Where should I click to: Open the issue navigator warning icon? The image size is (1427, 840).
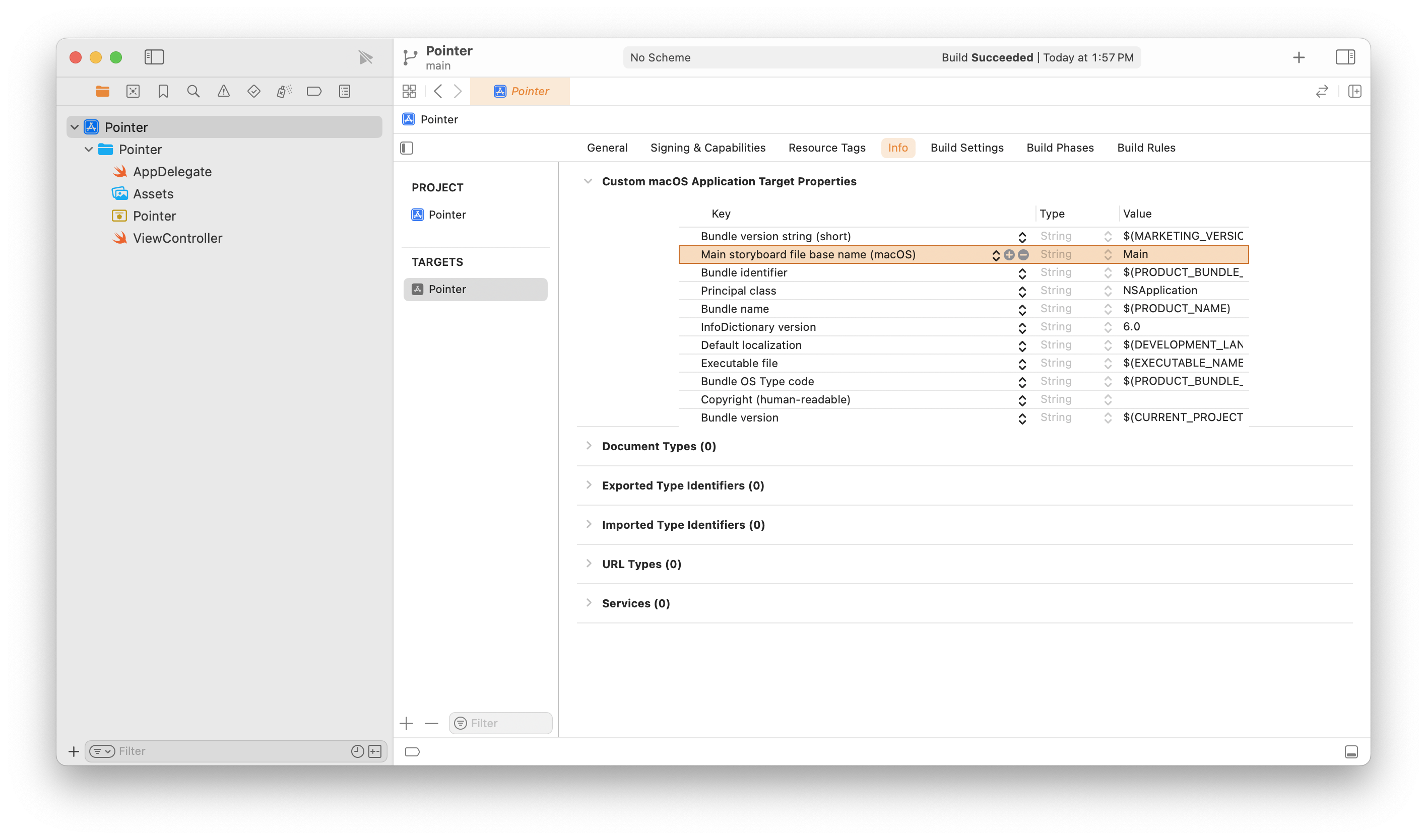[x=224, y=91]
